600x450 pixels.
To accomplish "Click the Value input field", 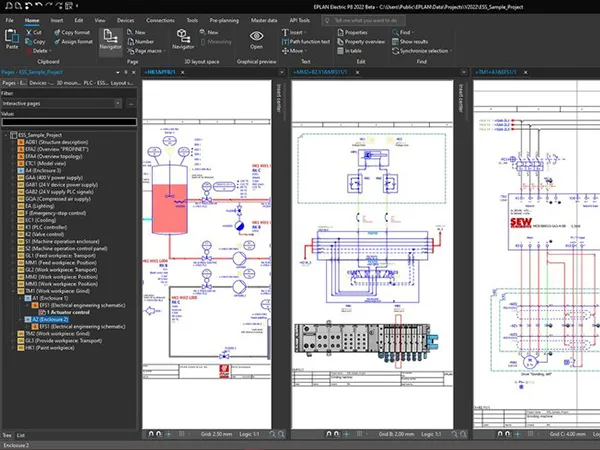I will point(66,122).
